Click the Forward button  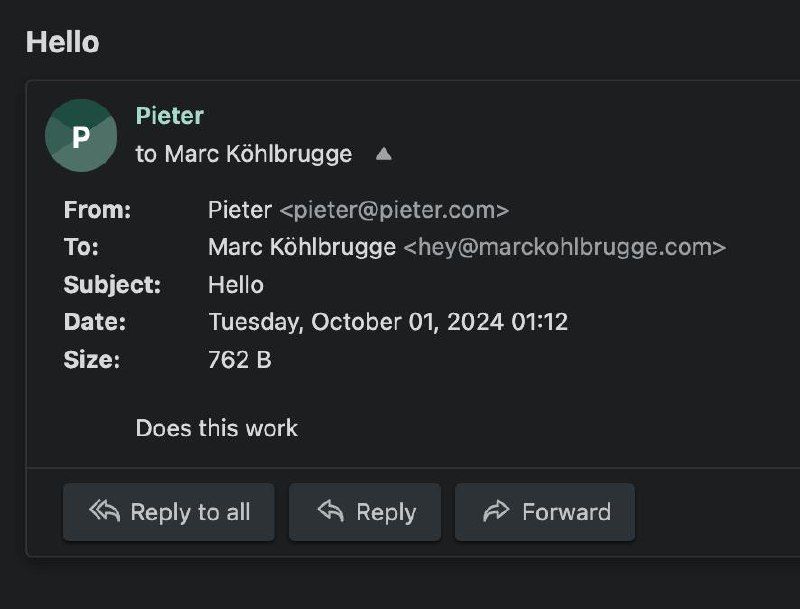click(544, 512)
